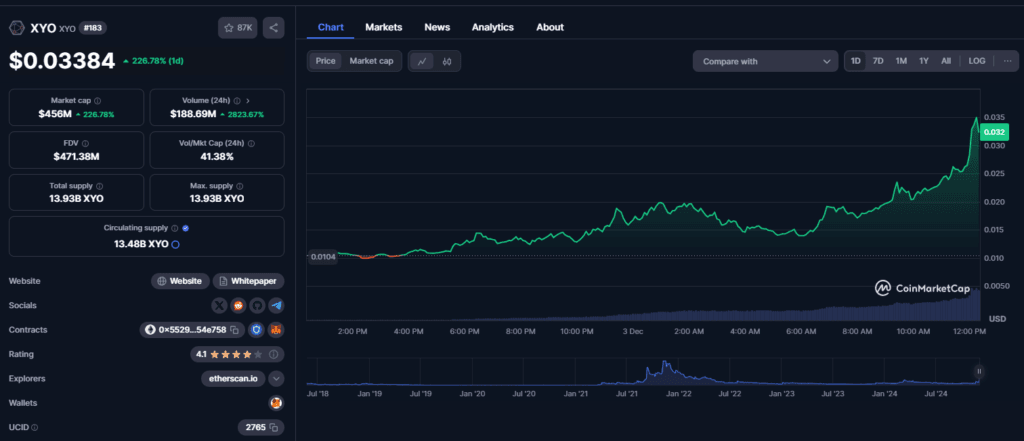Add XYO to watchlist via star button
Image resolution: width=1024 pixels, height=441 pixels.
point(238,28)
